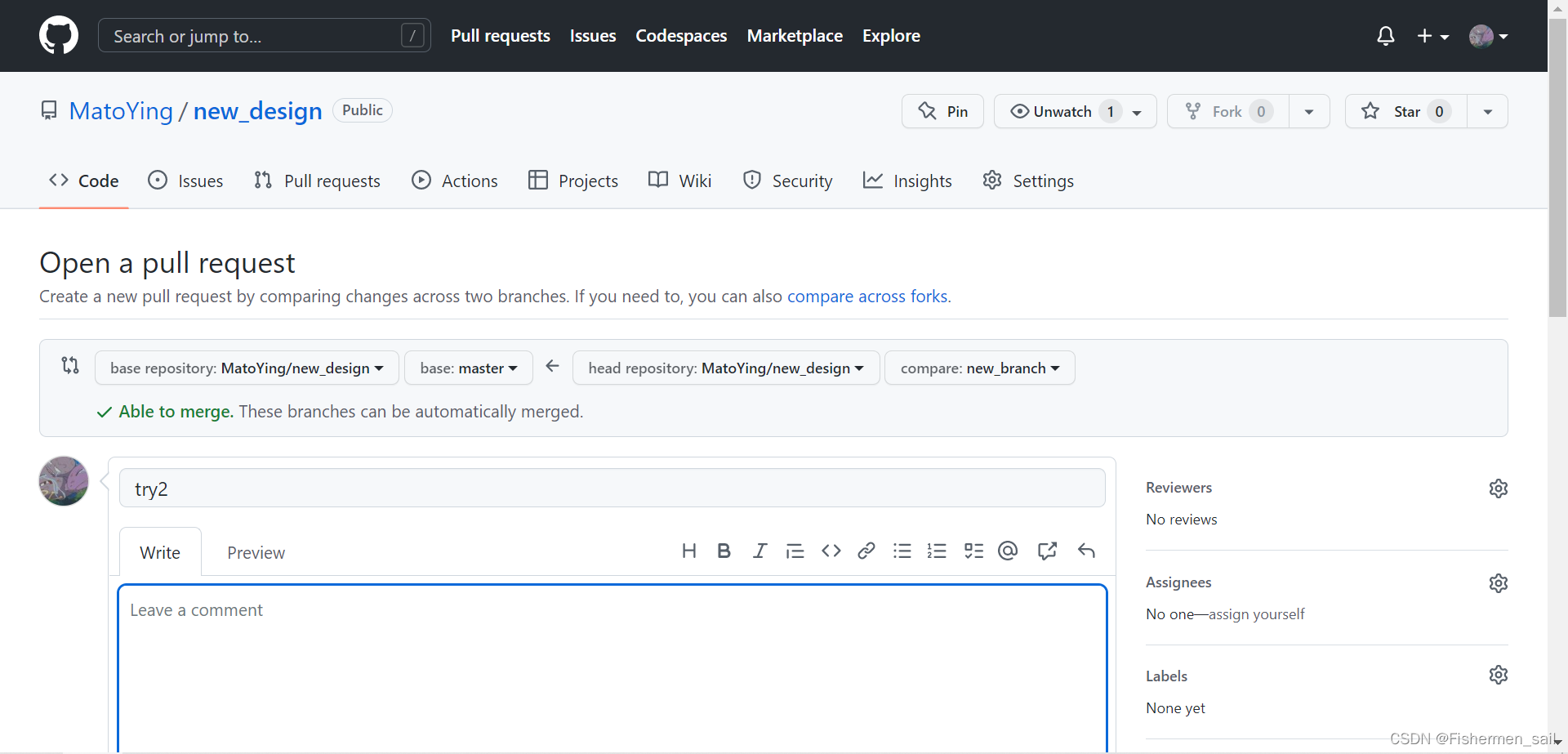Mention a user with the @ icon
Screen dimensions: 1568x754
pyautogui.click(x=1008, y=551)
